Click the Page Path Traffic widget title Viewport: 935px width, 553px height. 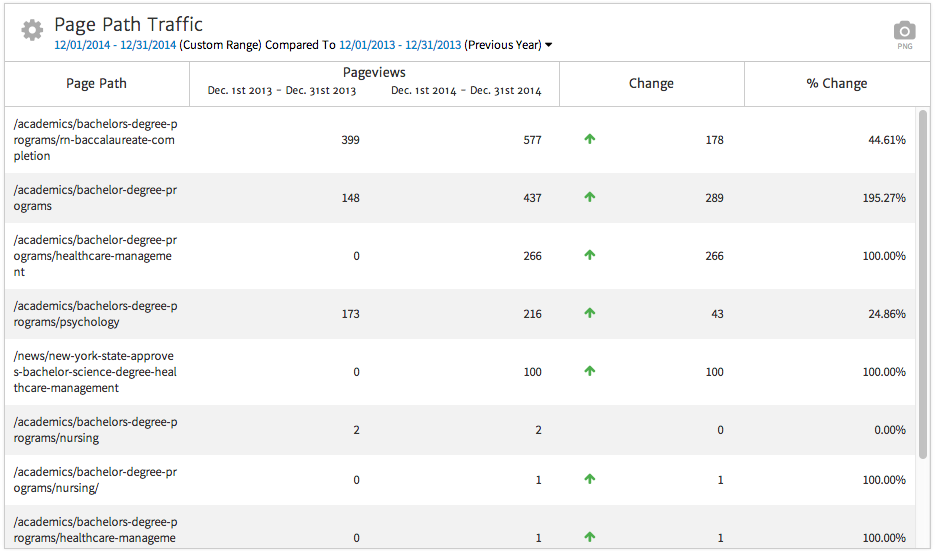(128, 24)
